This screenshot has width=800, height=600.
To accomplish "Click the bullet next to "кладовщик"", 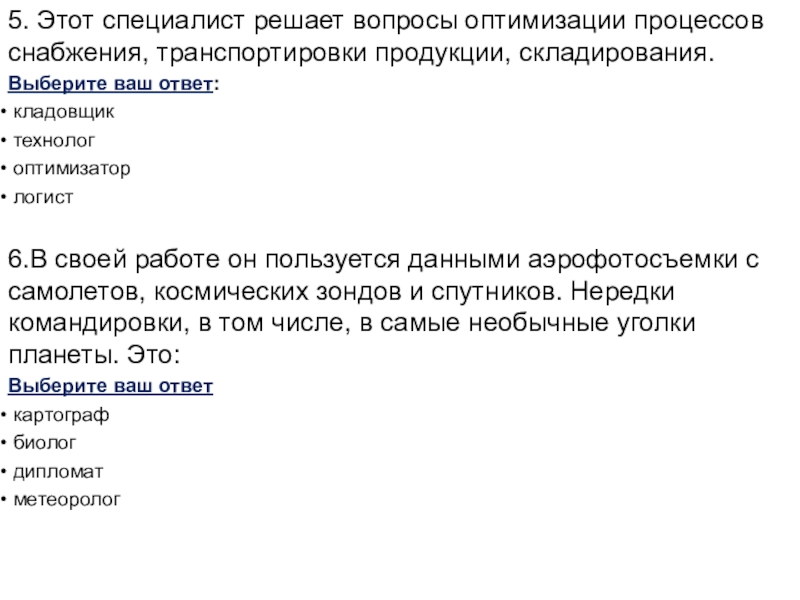I will [x=4, y=114].
